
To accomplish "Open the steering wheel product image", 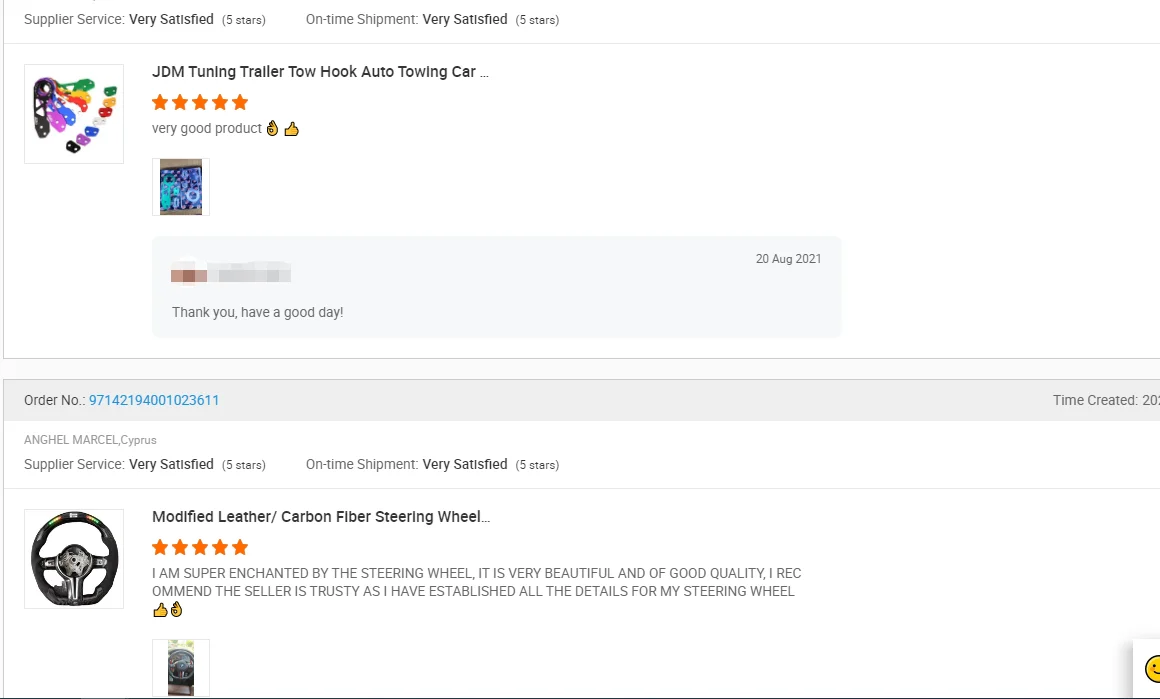I will click(74, 559).
